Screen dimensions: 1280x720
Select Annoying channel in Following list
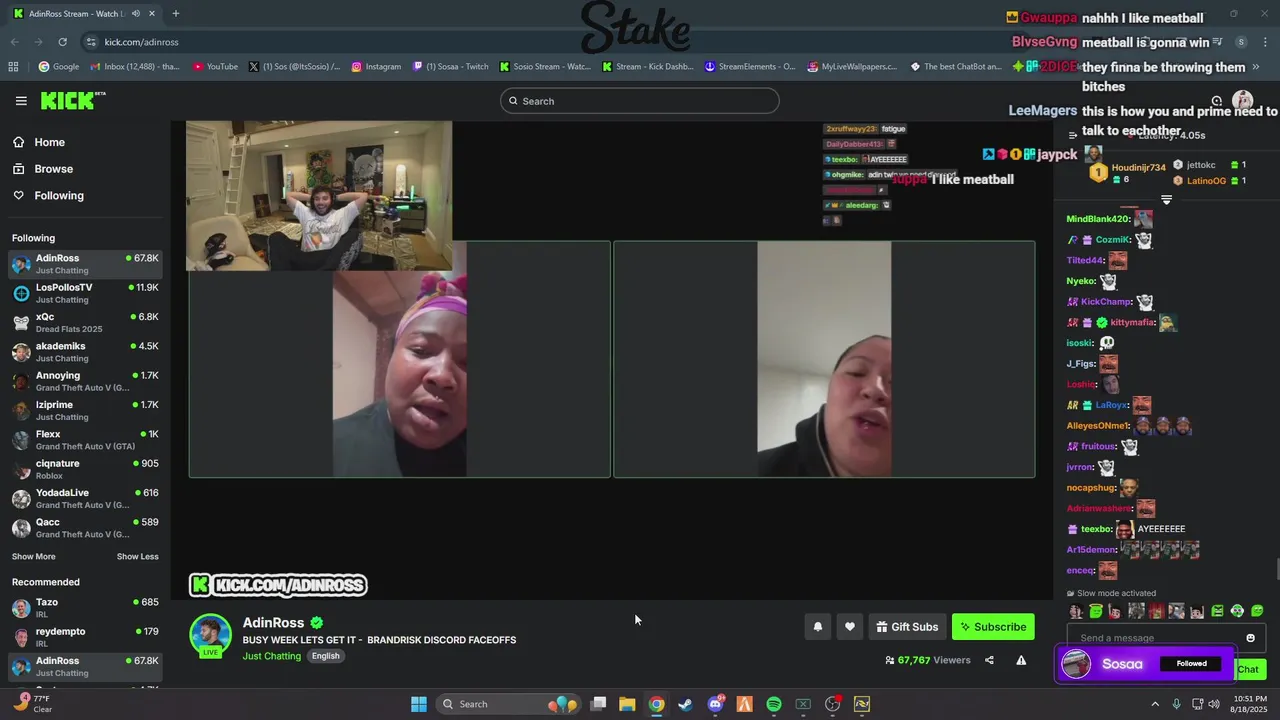click(x=85, y=381)
